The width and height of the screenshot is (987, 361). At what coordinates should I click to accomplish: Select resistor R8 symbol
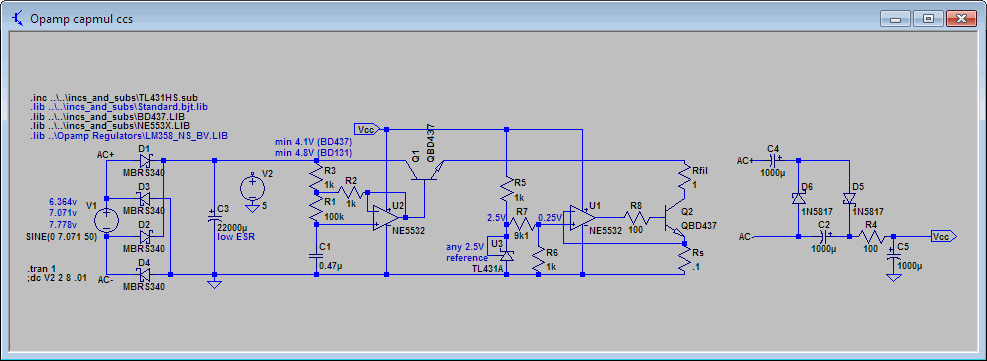click(x=637, y=217)
